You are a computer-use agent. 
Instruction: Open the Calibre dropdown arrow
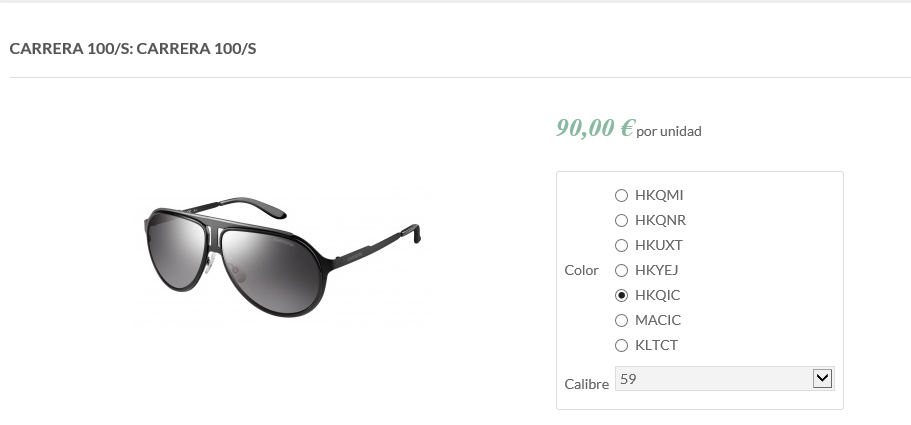[x=823, y=378]
